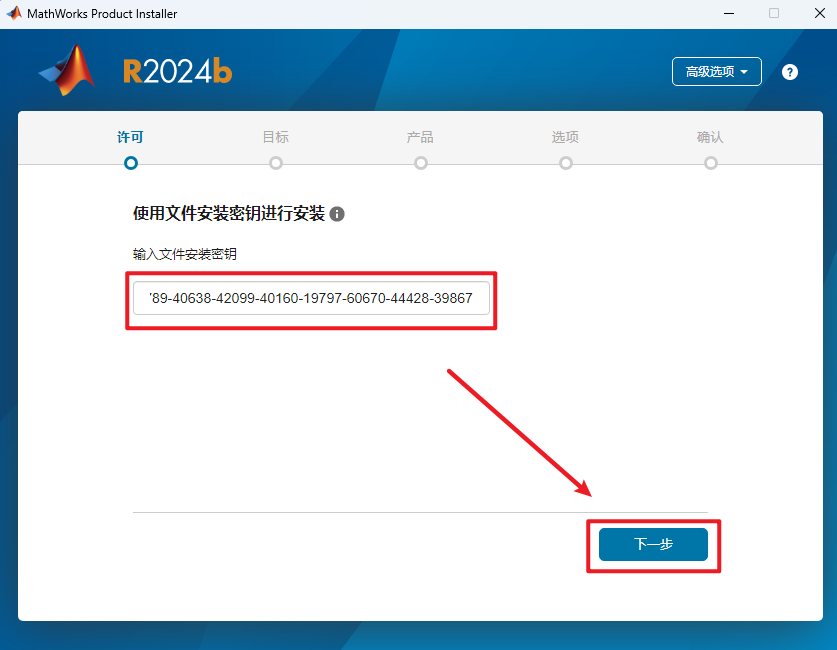Viewport: 837px width, 650px height.
Task: Select the 选项 step tab
Action: coord(565,137)
